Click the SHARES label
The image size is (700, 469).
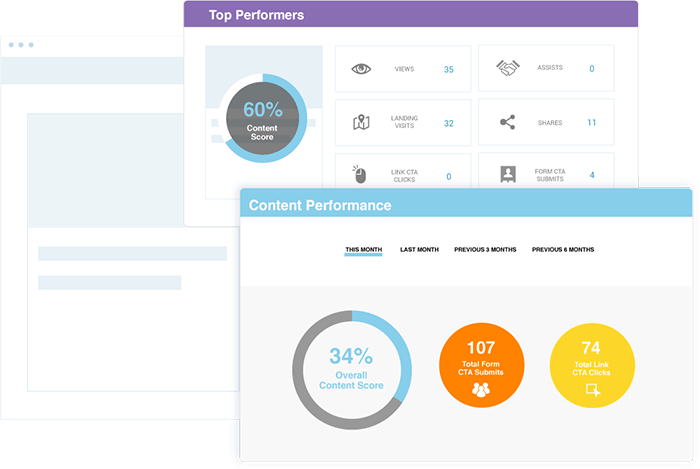[550, 122]
